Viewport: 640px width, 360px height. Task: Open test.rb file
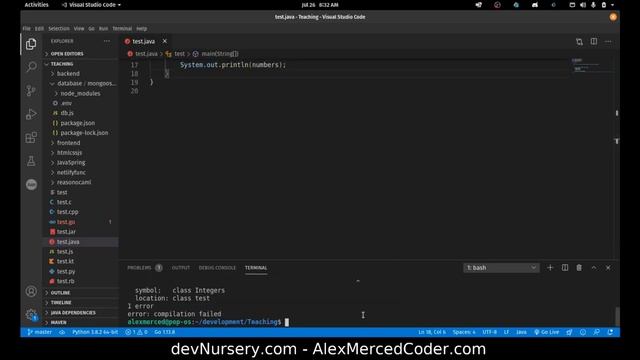(81, 281)
